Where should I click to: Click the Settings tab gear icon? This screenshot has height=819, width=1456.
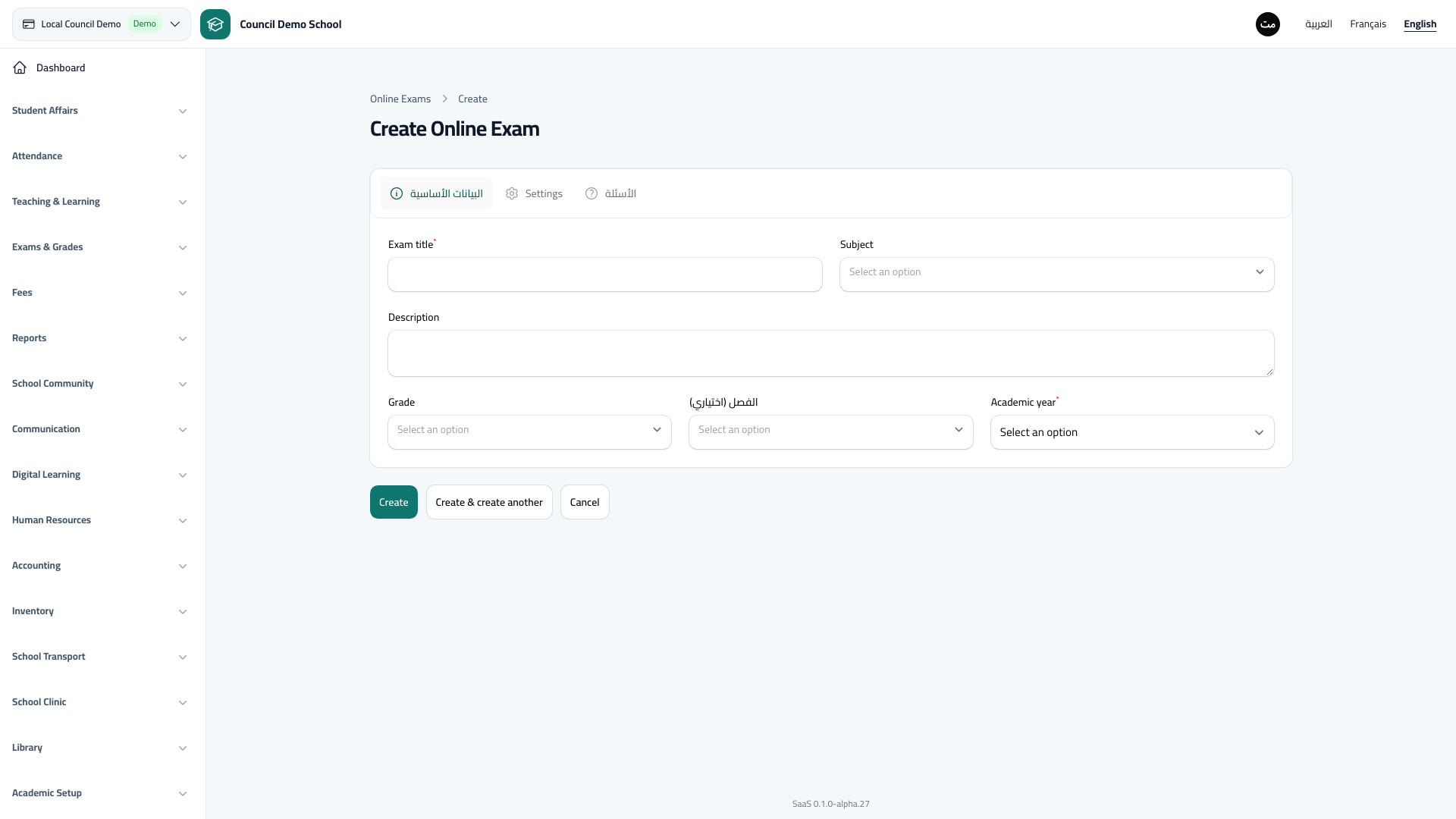click(512, 193)
